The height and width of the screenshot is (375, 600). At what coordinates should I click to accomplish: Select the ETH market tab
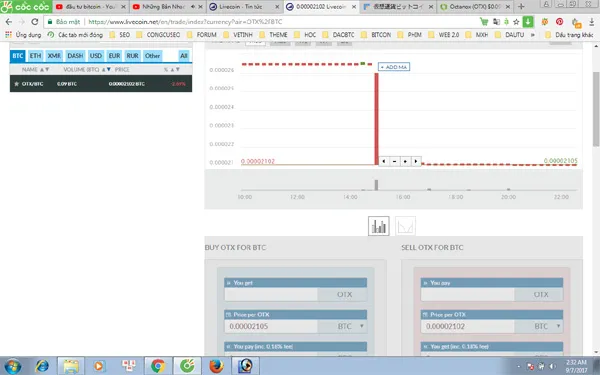[35, 56]
